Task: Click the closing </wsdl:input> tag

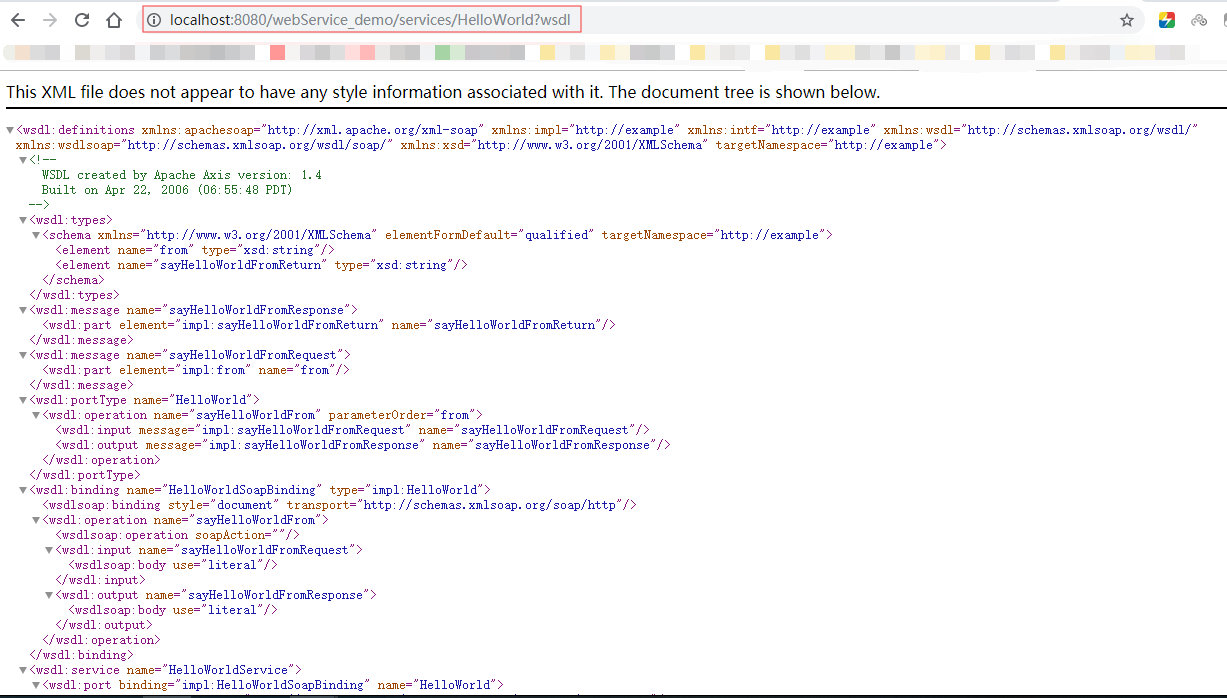Action: [100, 580]
